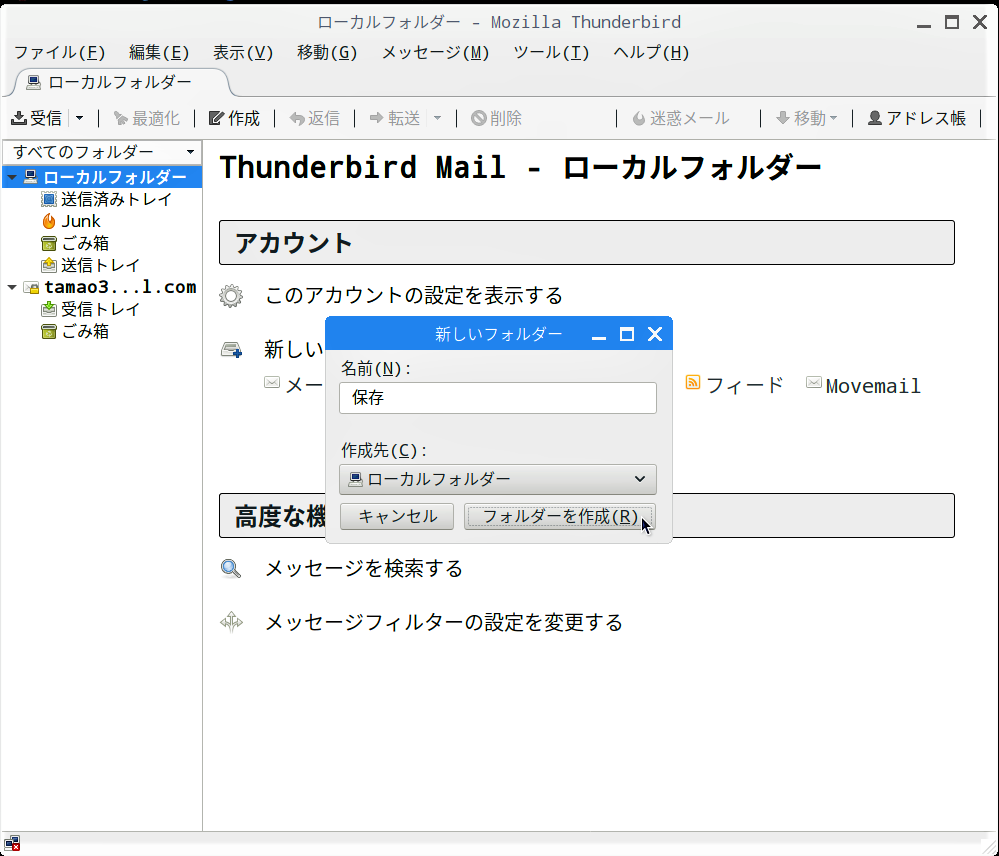Open the Get Mail dropdown arrow

(x=80, y=118)
